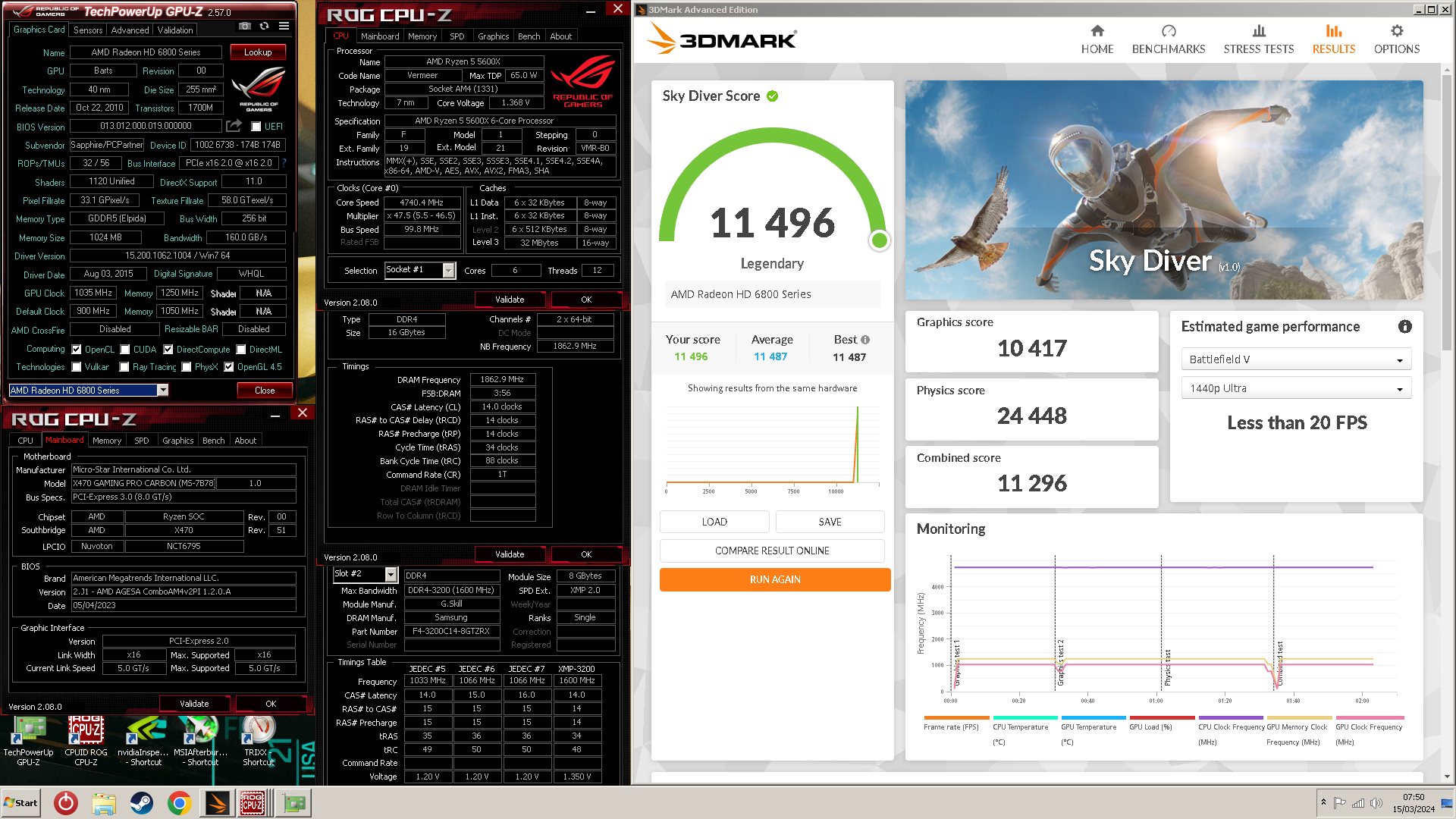Switch to ROG CPU-Z taskbar button
Image resolution: width=1456 pixels, height=819 pixels.
click(253, 802)
